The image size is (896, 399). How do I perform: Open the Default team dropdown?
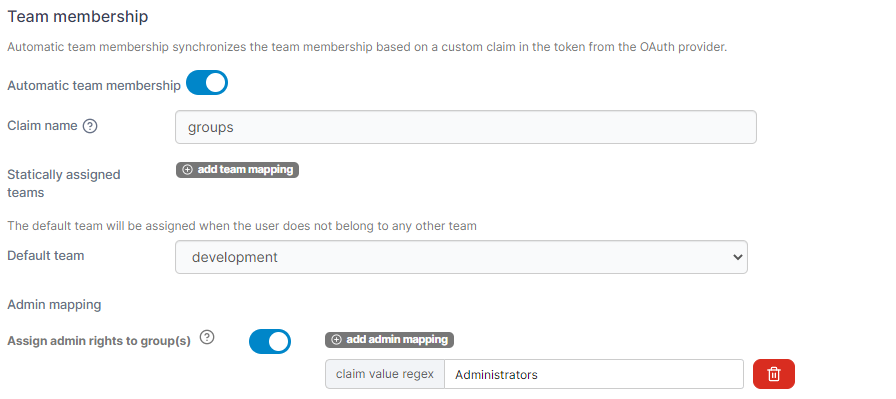point(461,257)
